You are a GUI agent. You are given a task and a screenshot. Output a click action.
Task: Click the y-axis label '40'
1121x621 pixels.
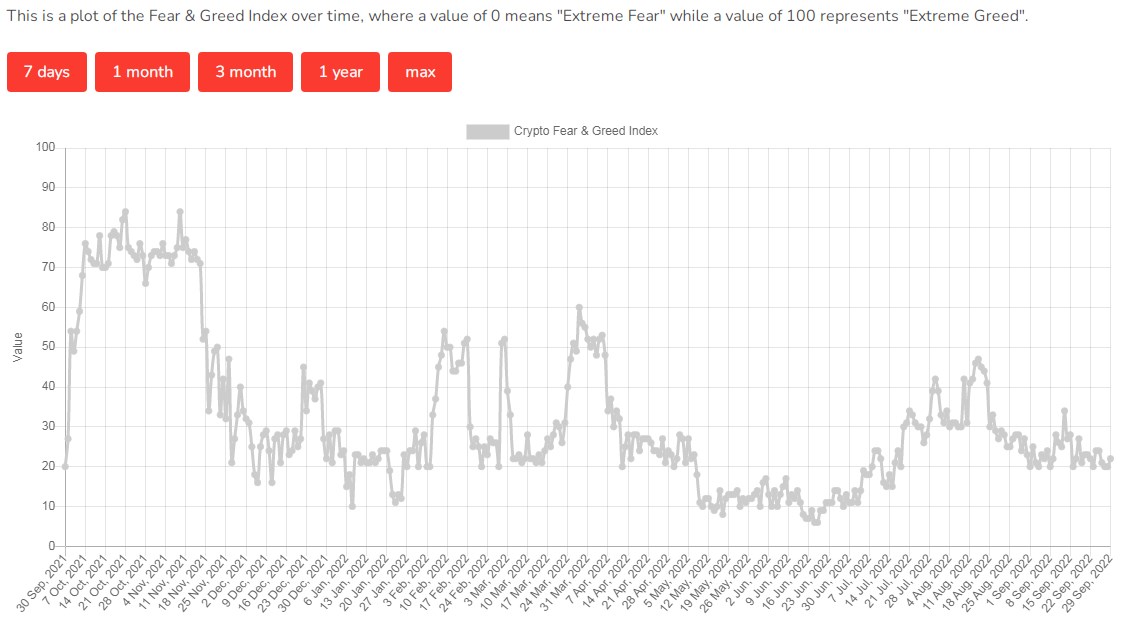48,387
